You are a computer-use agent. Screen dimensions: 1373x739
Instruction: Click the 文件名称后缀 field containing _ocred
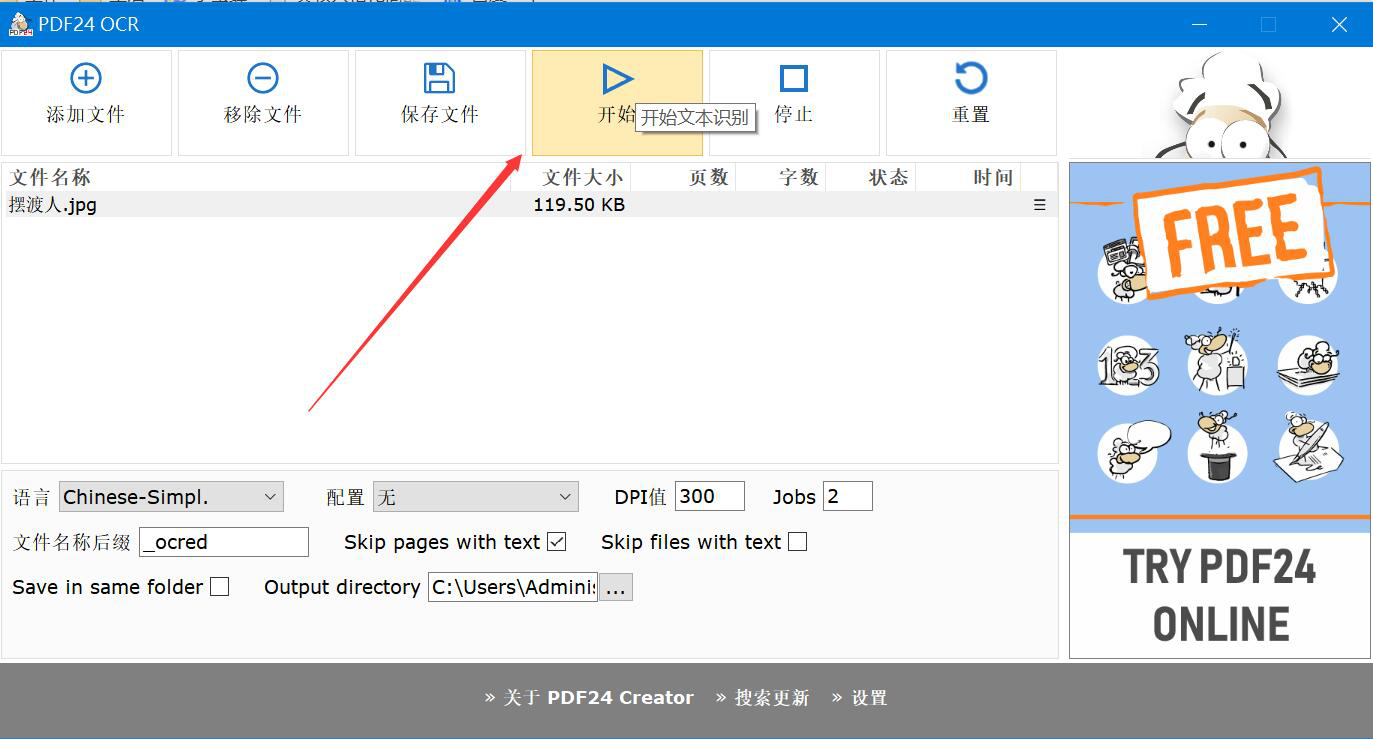tap(224, 542)
